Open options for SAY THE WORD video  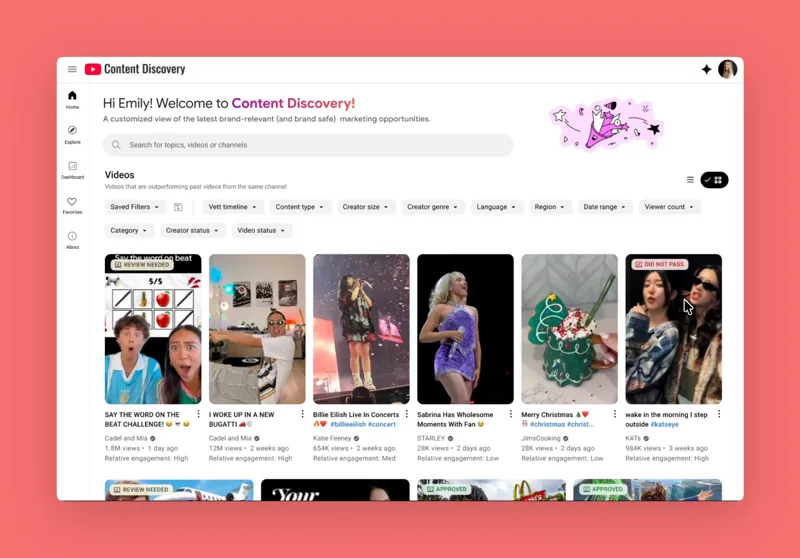point(198,414)
